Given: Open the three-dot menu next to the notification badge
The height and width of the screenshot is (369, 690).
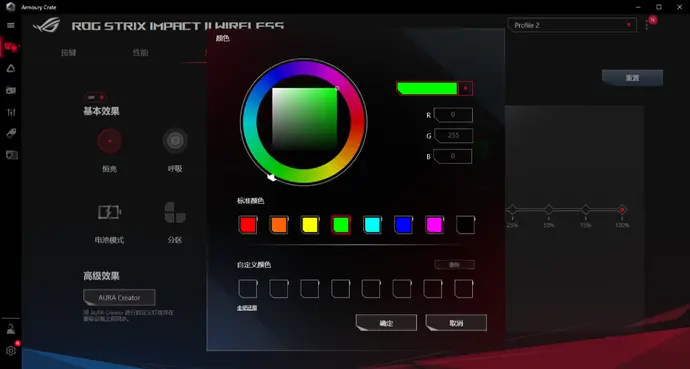Looking at the screenshot, I should pyautogui.click(x=646, y=25).
